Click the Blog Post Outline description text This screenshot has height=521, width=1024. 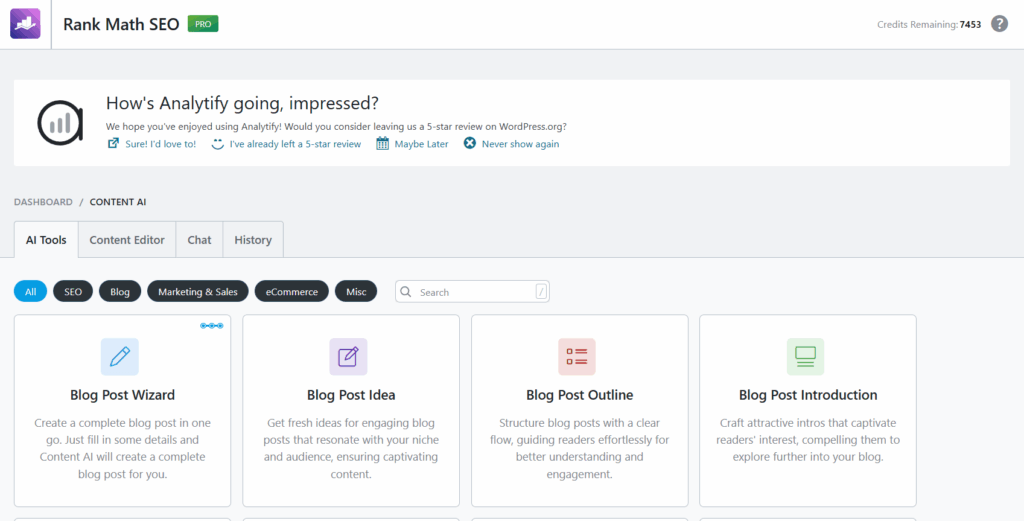pyautogui.click(x=580, y=449)
